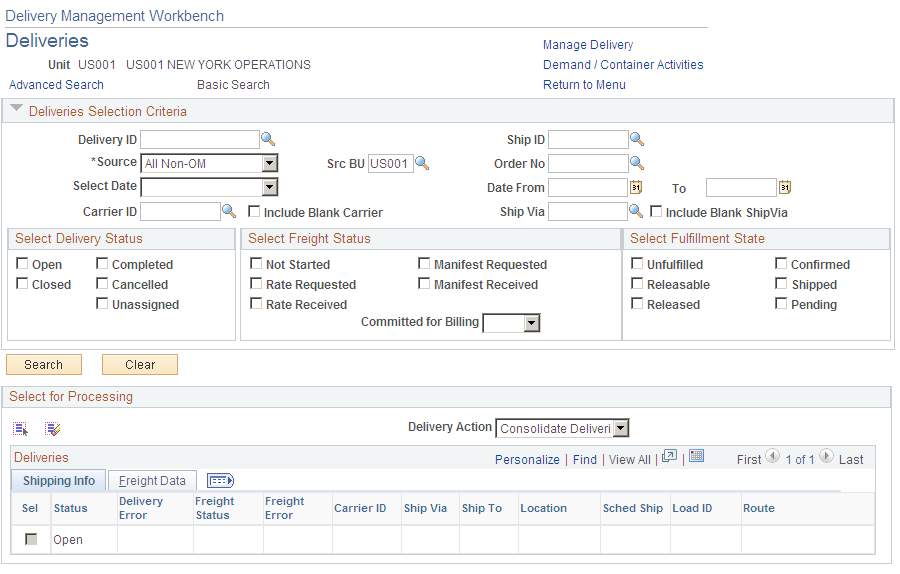Open the Ship ID lookup magnifier
The width and height of the screenshot is (900, 574).
click(x=637, y=139)
